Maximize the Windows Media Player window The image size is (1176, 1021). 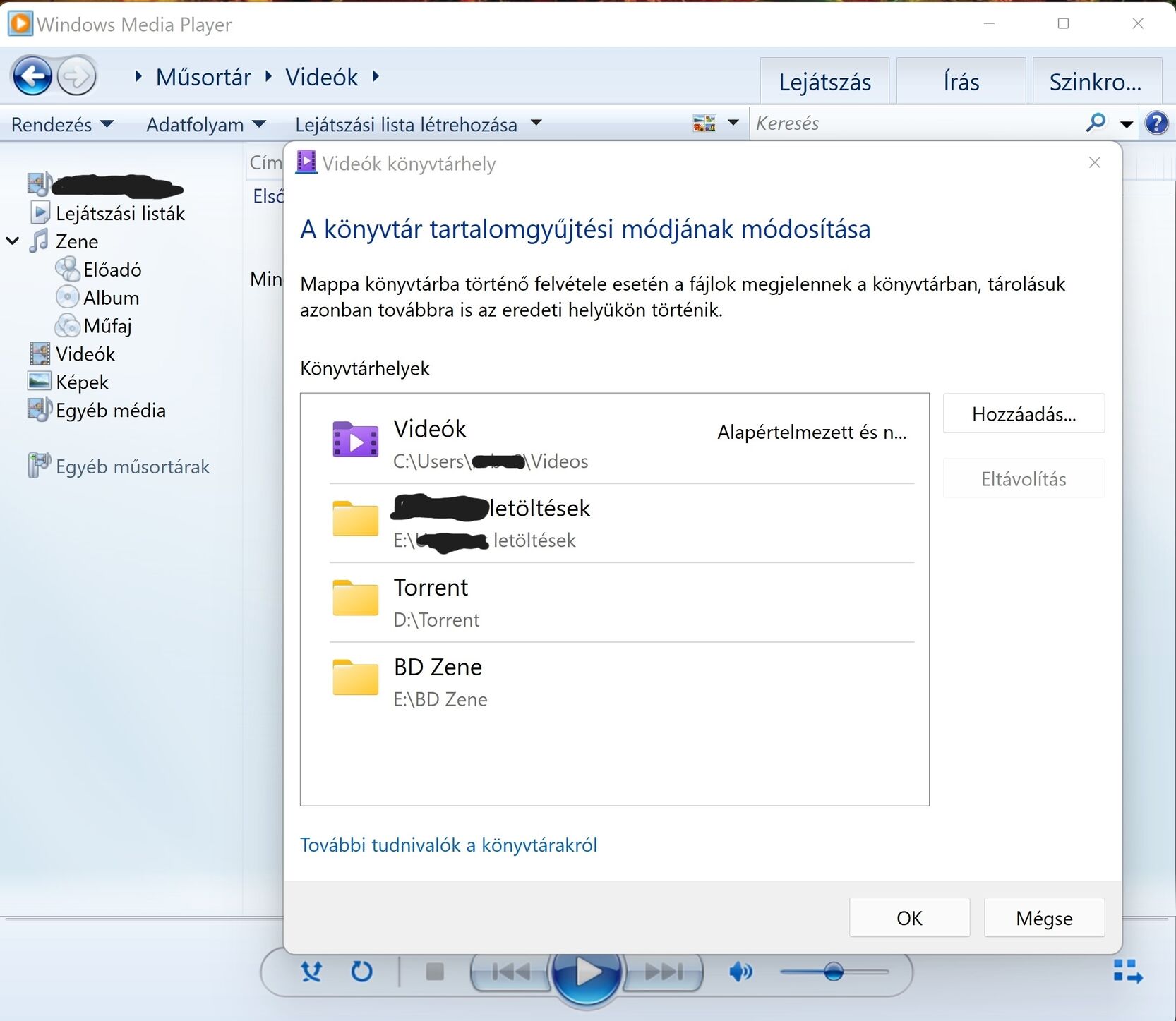click(x=1063, y=23)
